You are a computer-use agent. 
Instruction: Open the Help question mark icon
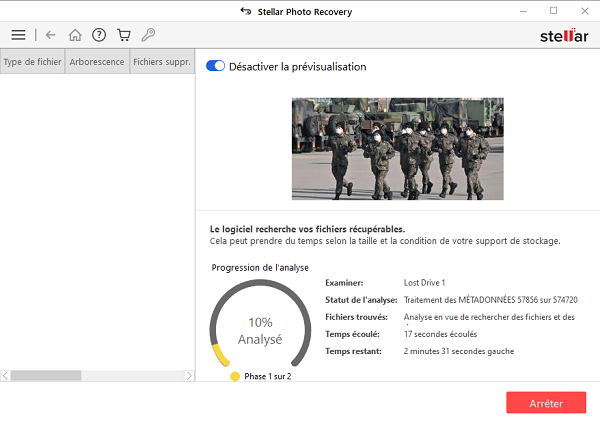(x=99, y=35)
